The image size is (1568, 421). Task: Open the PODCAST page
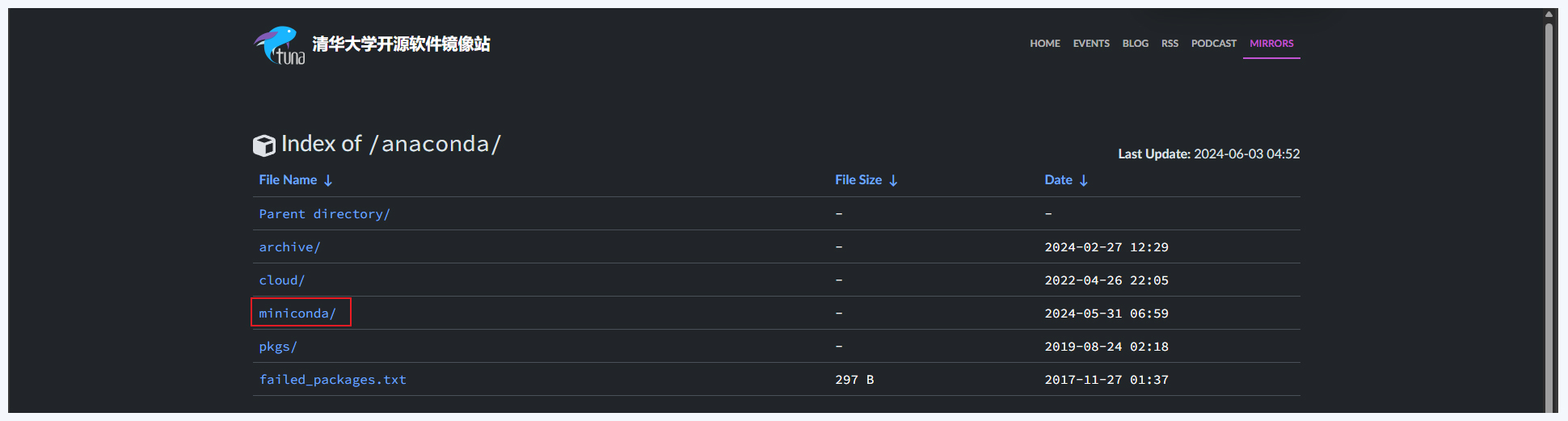[x=1213, y=44]
